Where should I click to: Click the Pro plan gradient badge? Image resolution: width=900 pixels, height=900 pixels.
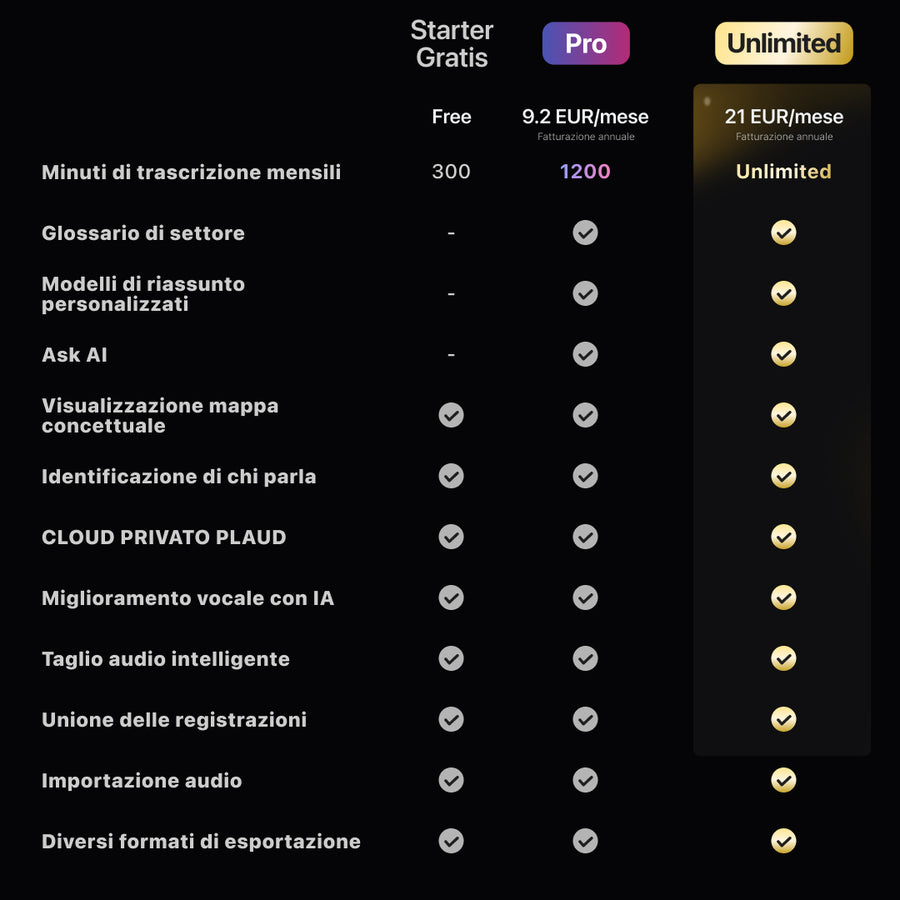(x=586, y=43)
